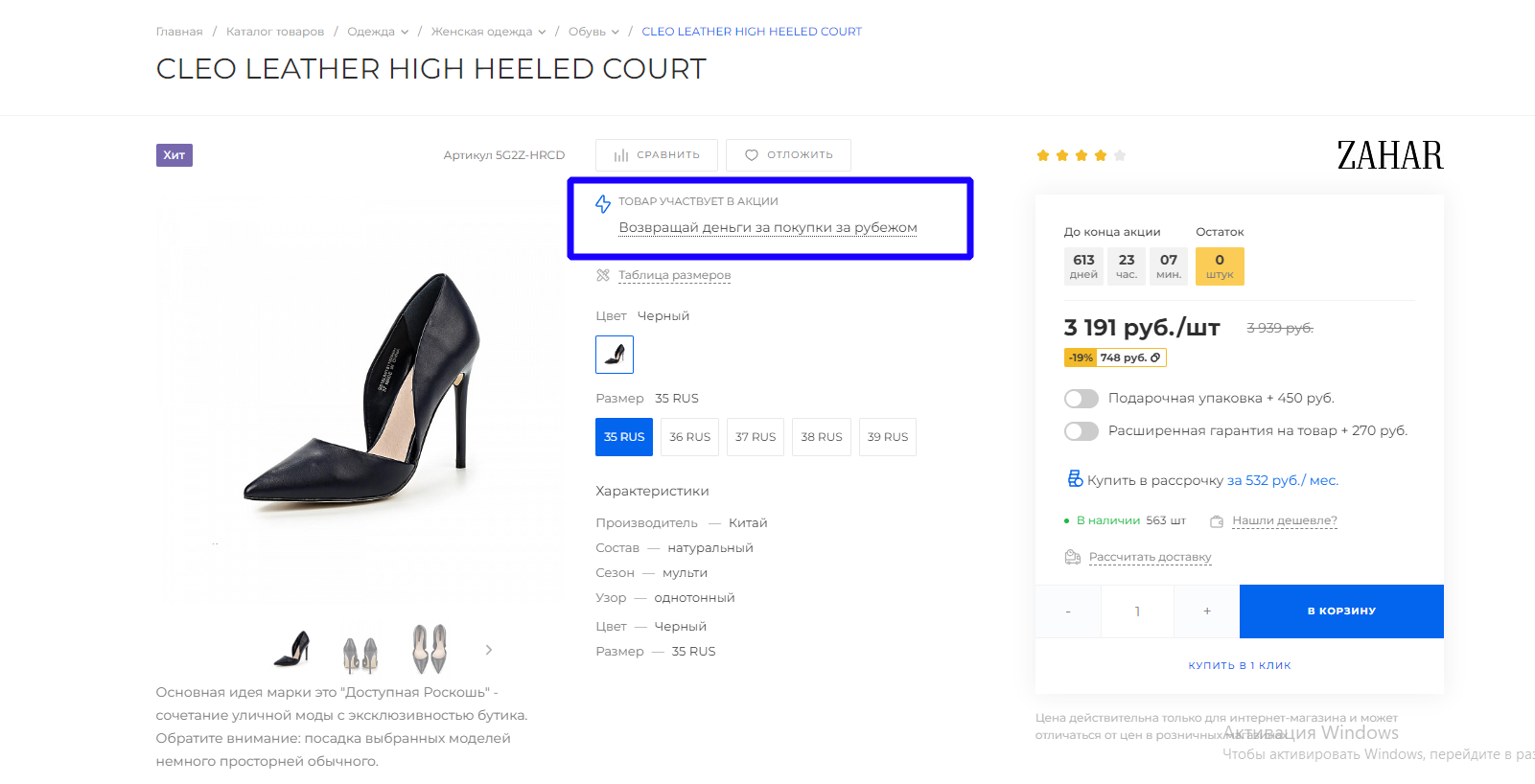Image resolution: width=1535 pixels, height=784 pixels.
Task: Increase quantity with plus button
Action: (x=1207, y=611)
